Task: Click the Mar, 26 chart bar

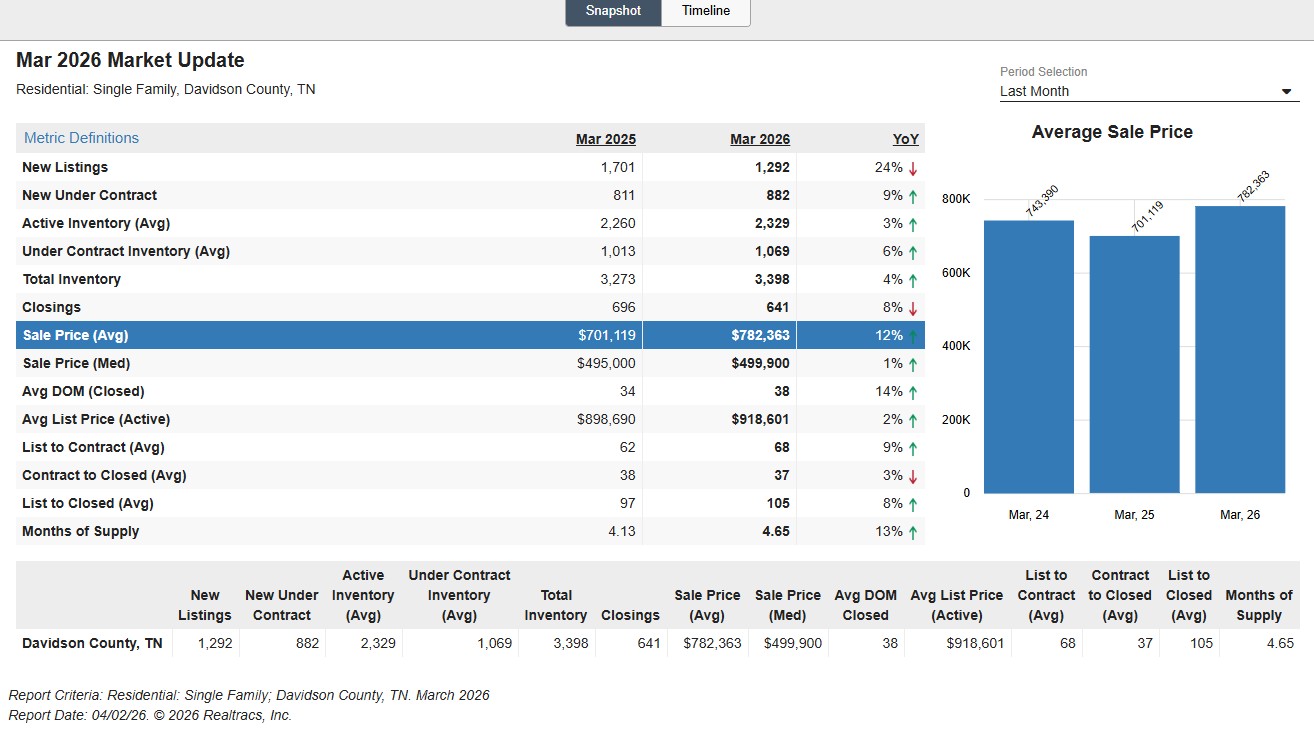Action: (1240, 350)
